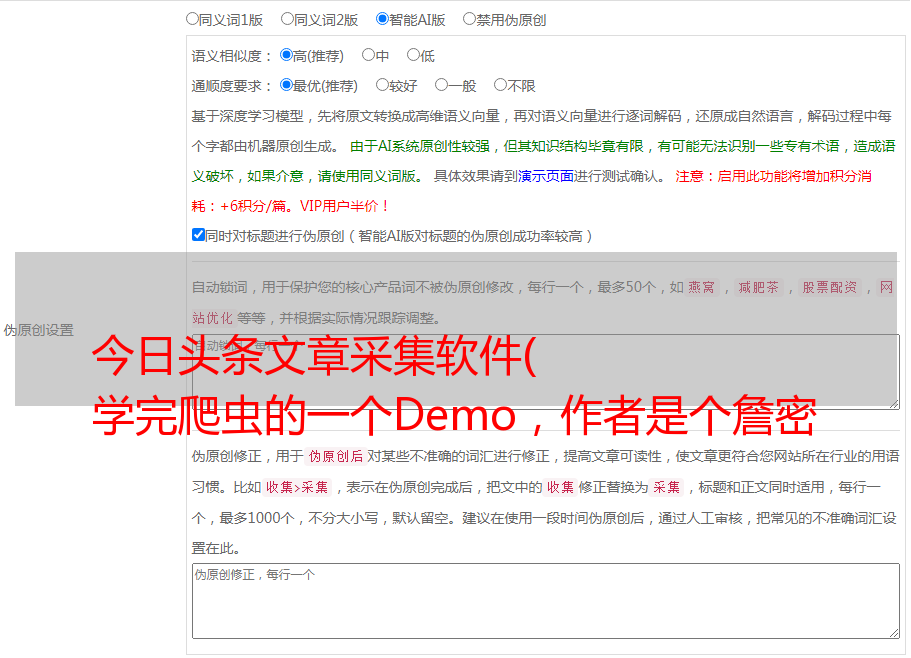The image size is (911, 658).
Task: Choose the 智能AI版 radio option
Action: point(382,19)
